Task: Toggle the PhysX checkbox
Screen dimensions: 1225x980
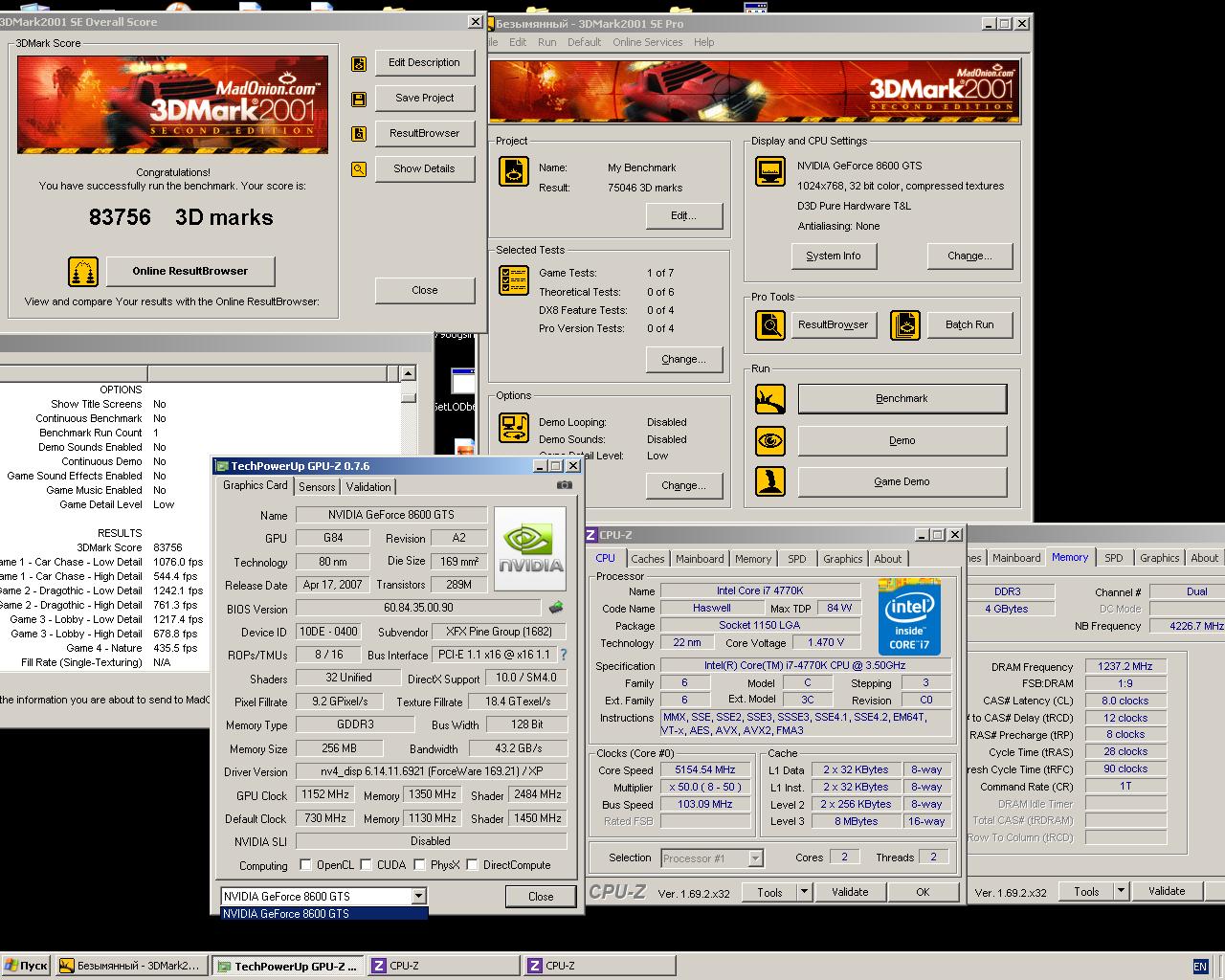Action: point(419,865)
